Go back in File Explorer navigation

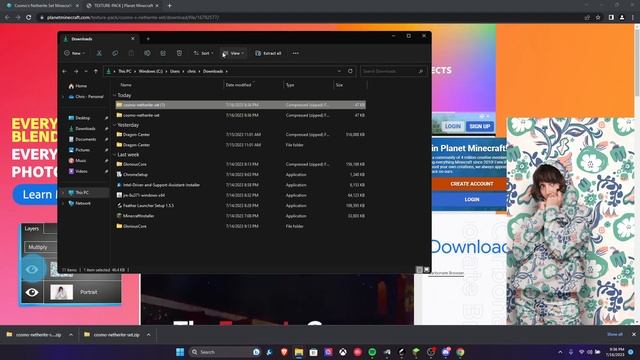(64, 71)
